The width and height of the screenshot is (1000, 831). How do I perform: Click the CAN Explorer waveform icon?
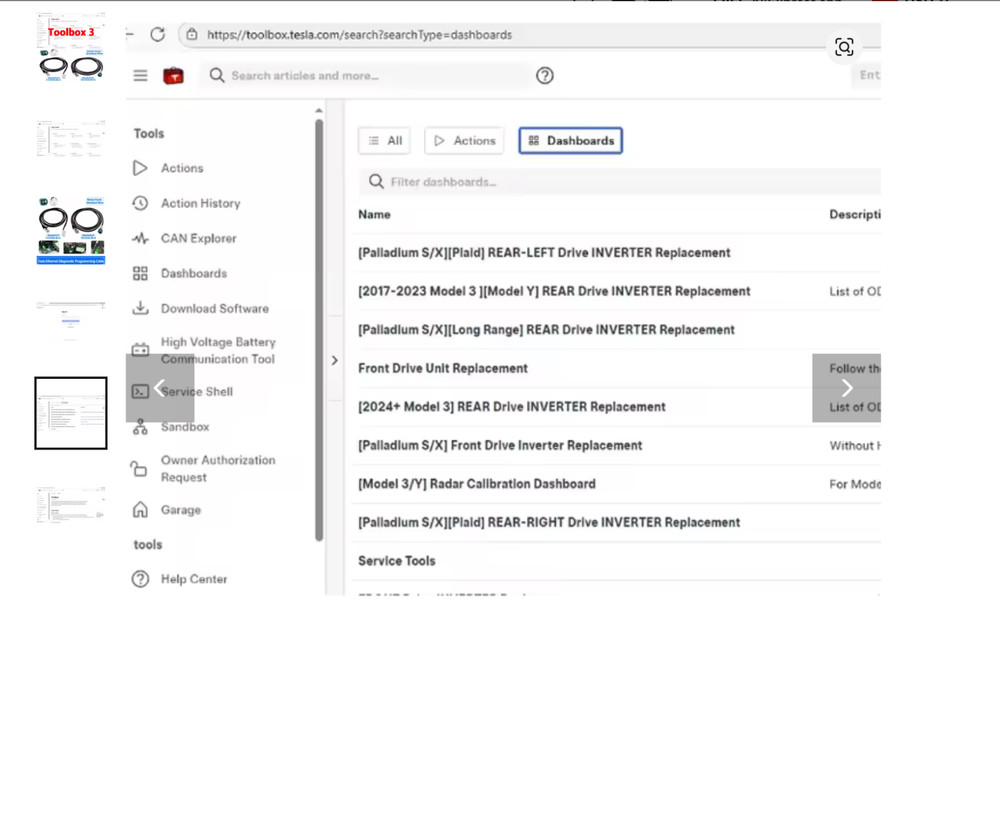click(140, 239)
